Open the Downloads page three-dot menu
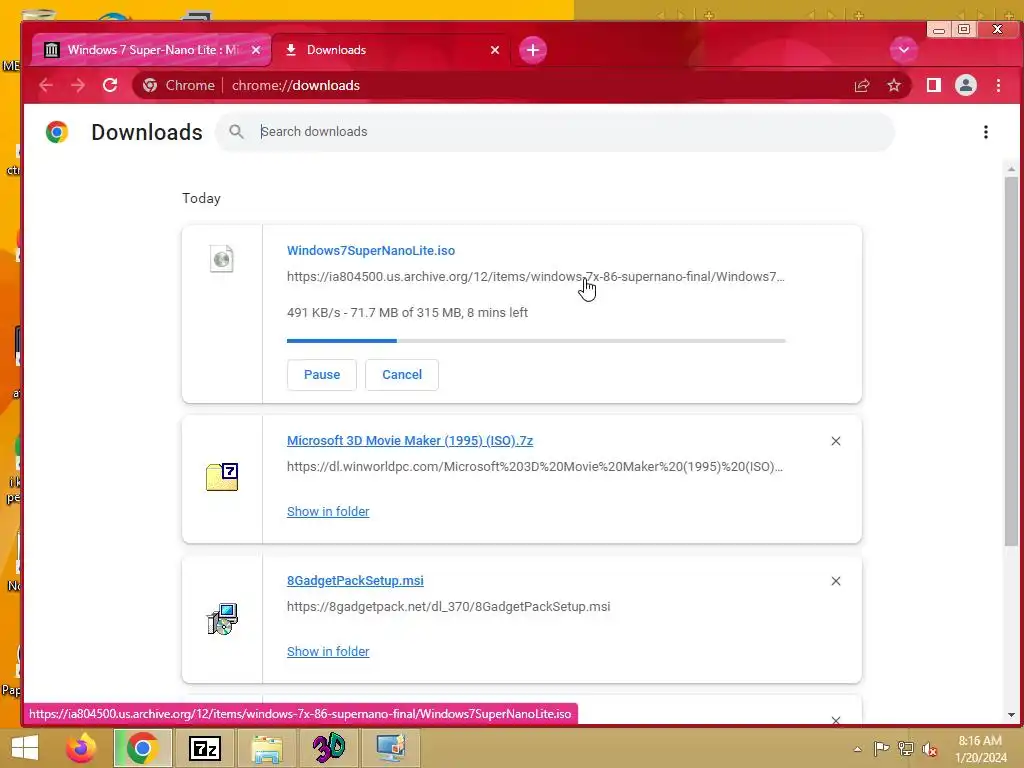This screenshot has height=768, width=1024. pos(985,132)
